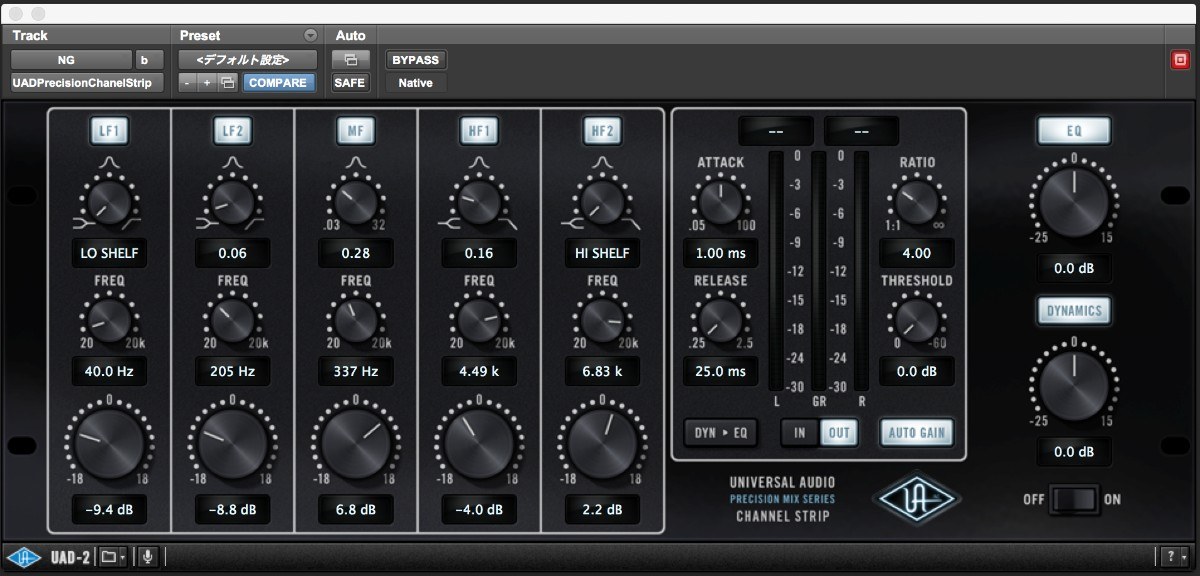This screenshot has width=1200, height=576.
Task: Click the HF2 bandwidth shelf knob
Action: (602, 200)
